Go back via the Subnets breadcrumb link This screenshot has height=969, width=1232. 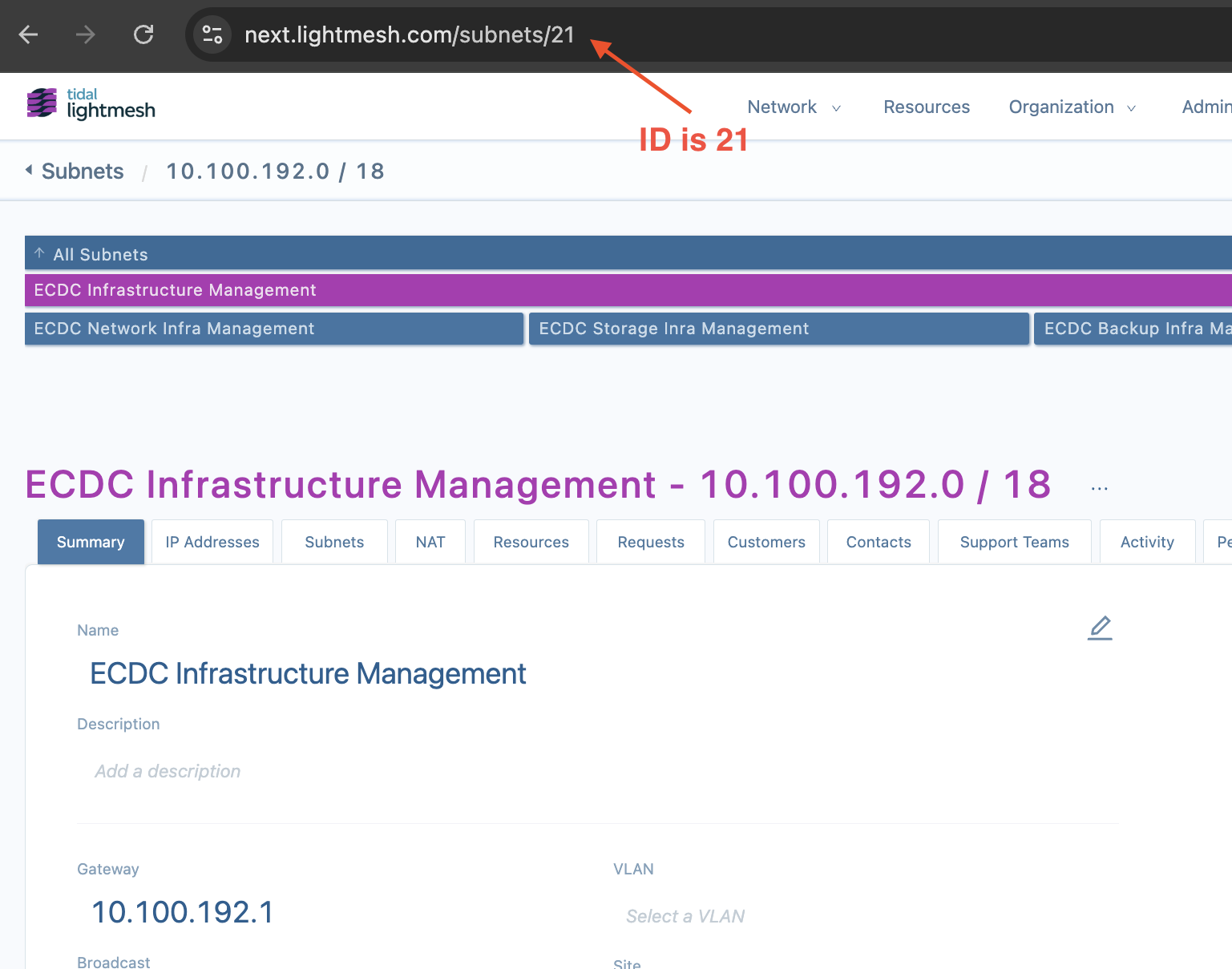[x=83, y=171]
